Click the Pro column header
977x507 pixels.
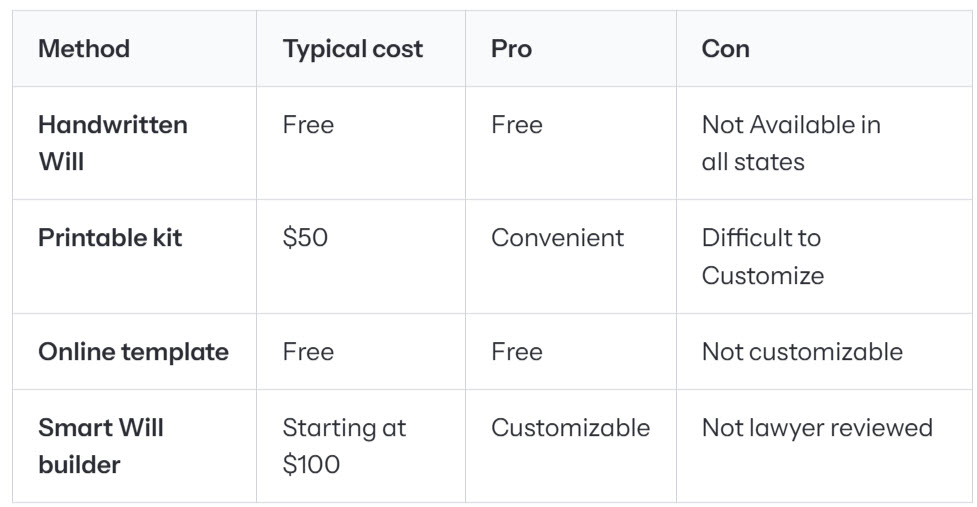pos(512,49)
